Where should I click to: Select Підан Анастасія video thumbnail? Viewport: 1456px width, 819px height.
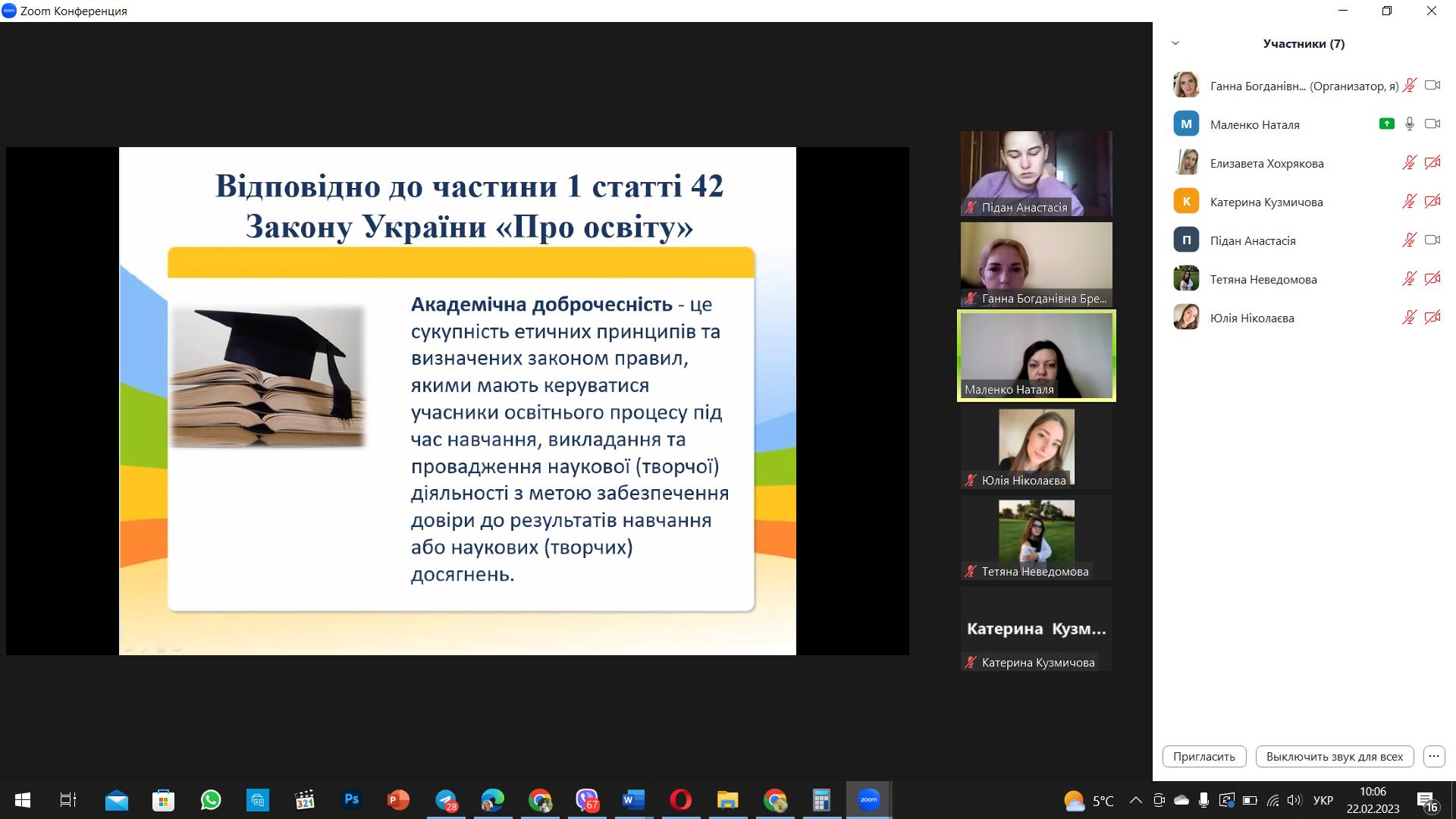pos(1036,173)
